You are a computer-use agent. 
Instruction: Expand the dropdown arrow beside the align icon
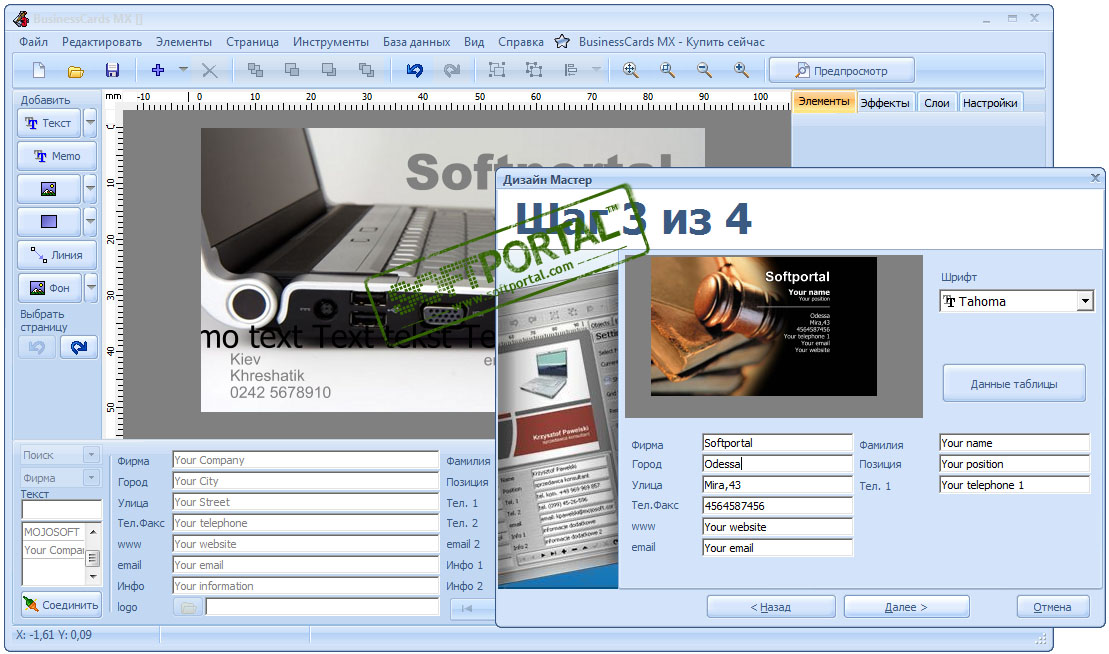tap(596, 69)
